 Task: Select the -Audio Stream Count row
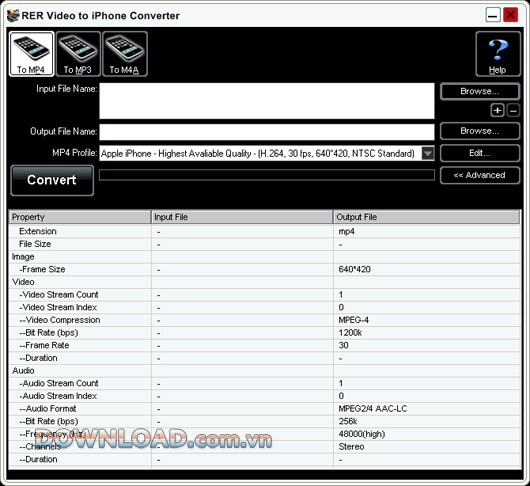click(265, 383)
